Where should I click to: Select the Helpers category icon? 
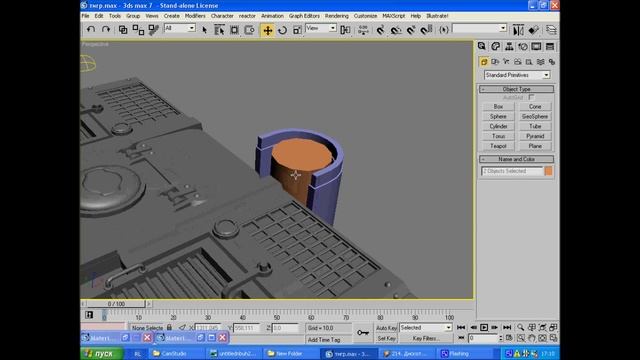pyautogui.click(x=529, y=62)
